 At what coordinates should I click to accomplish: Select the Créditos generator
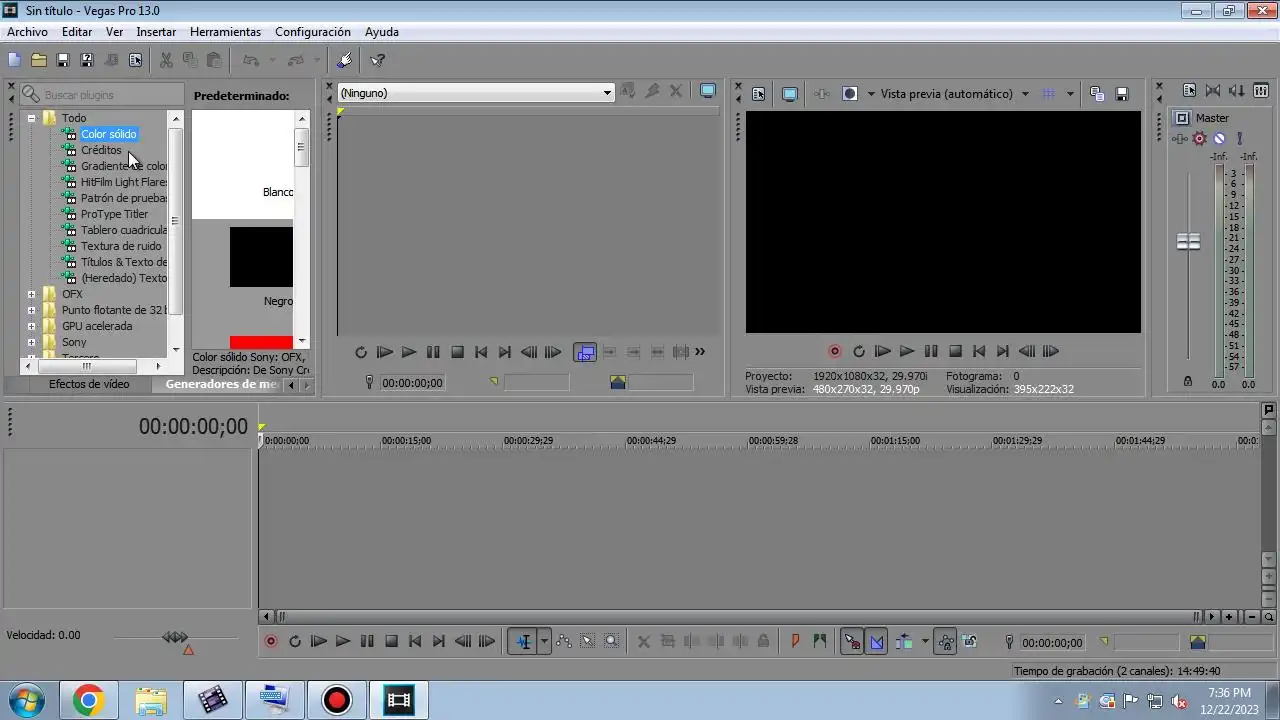pyautogui.click(x=101, y=150)
